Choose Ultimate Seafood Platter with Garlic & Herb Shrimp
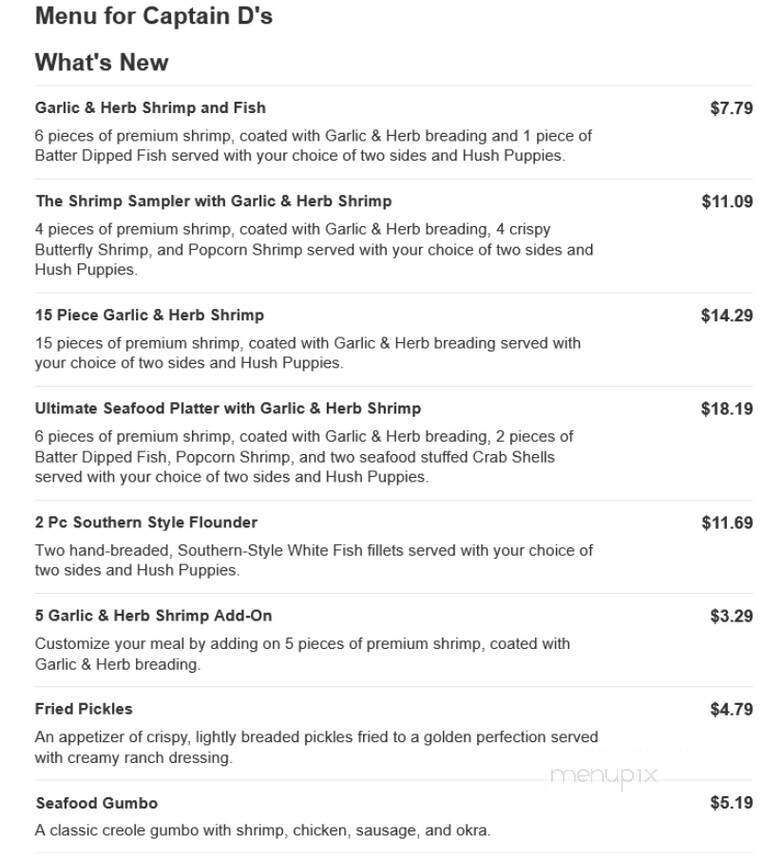This screenshot has height=858, width=783. pos(228,409)
